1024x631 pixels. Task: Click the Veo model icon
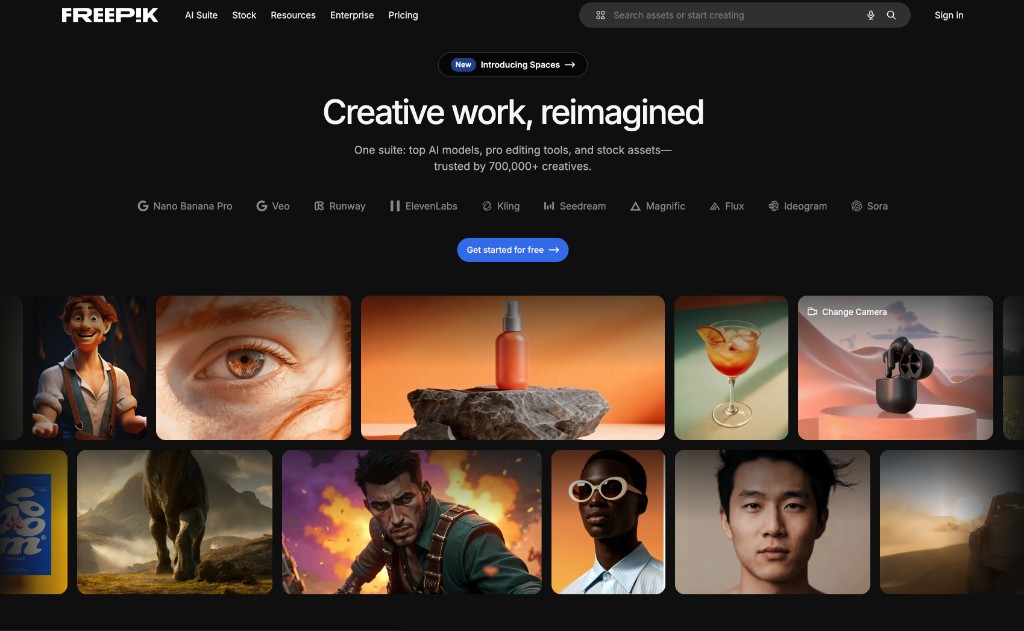[261, 206]
